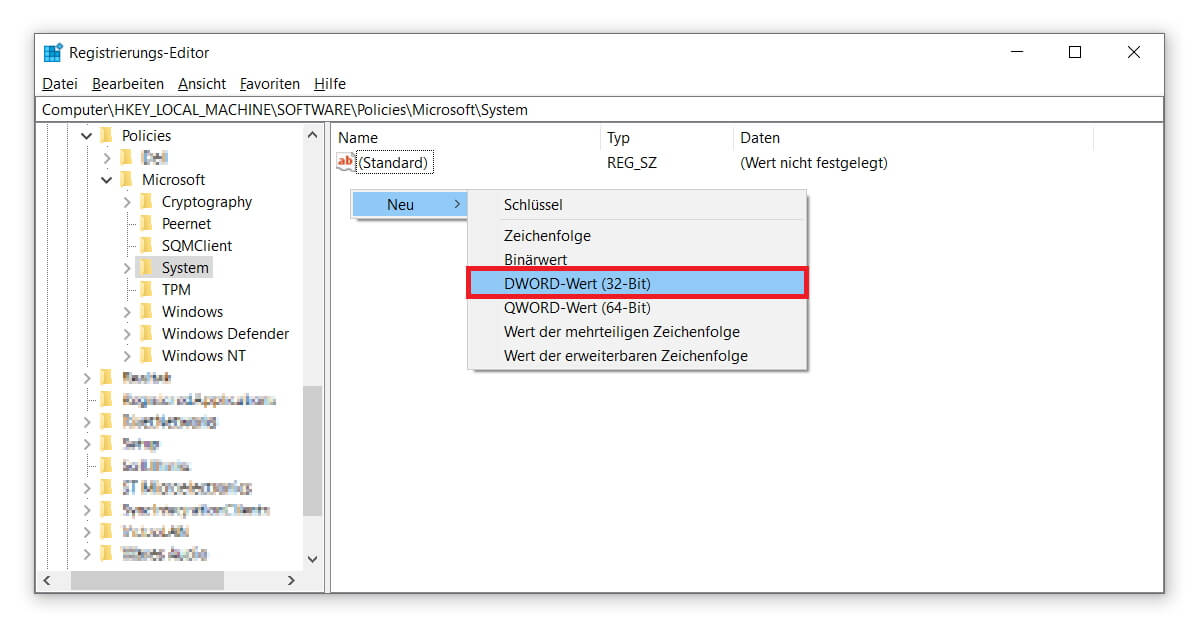Screen dimensions: 1200x630
Task: Click the Policies folder icon
Action: (x=106, y=136)
